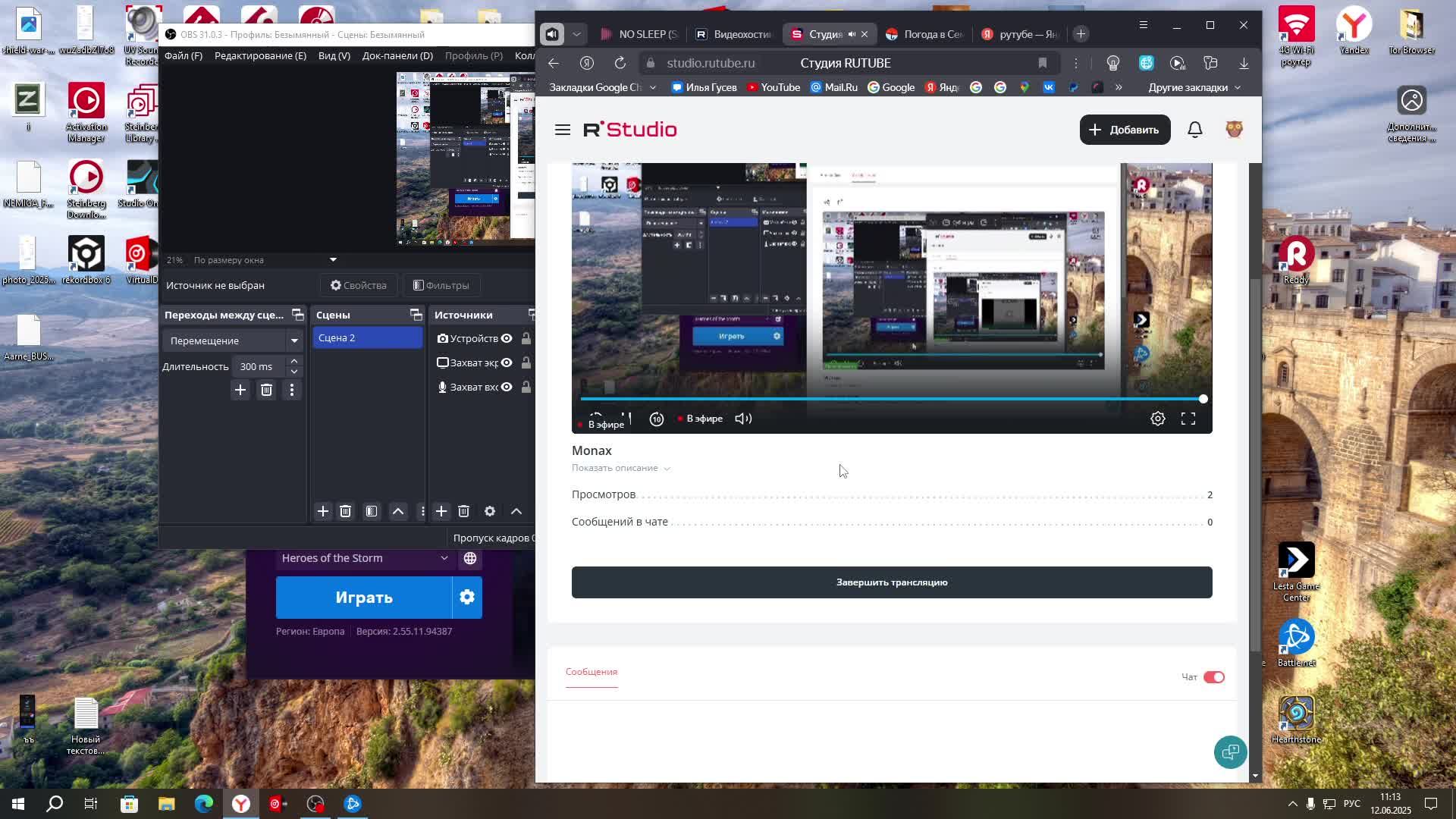This screenshot has width=1456, height=819.
Task: Expand the Перемещение transition dropdown
Action: point(294,340)
